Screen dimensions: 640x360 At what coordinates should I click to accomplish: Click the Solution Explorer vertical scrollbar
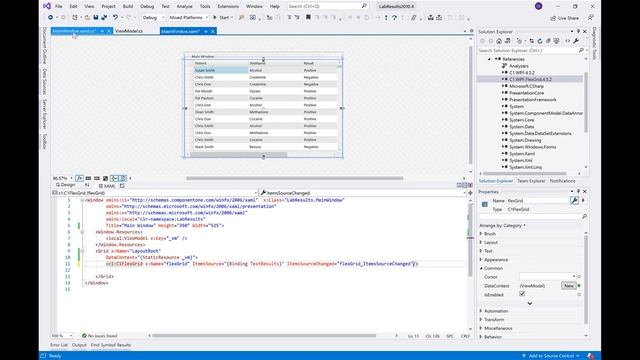(x=586, y=102)
